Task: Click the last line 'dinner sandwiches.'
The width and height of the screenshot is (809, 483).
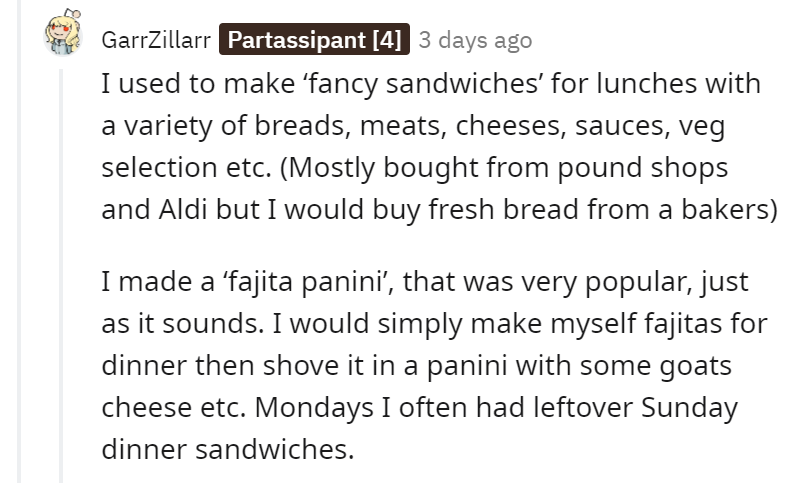Action: 228,449
